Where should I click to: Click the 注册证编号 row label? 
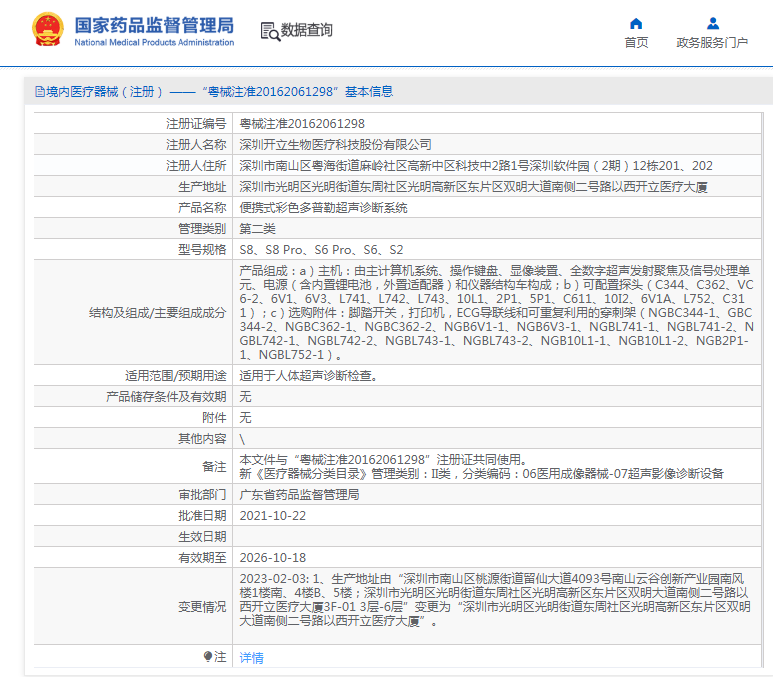[196, 124]
